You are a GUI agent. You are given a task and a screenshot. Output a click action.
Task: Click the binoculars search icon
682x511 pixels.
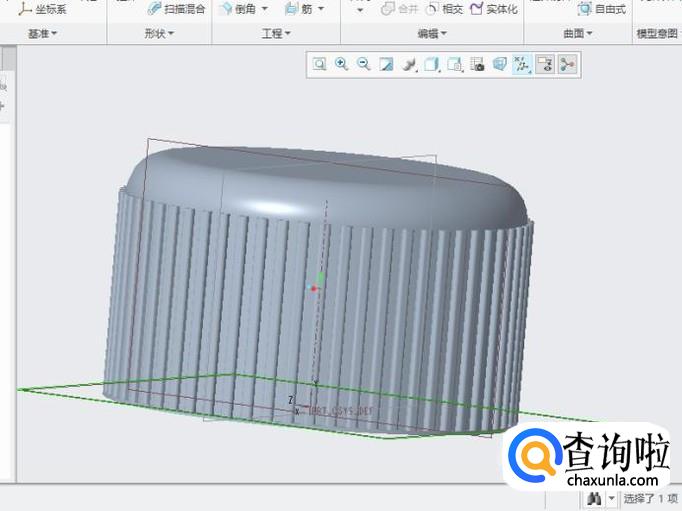point(594,498)
